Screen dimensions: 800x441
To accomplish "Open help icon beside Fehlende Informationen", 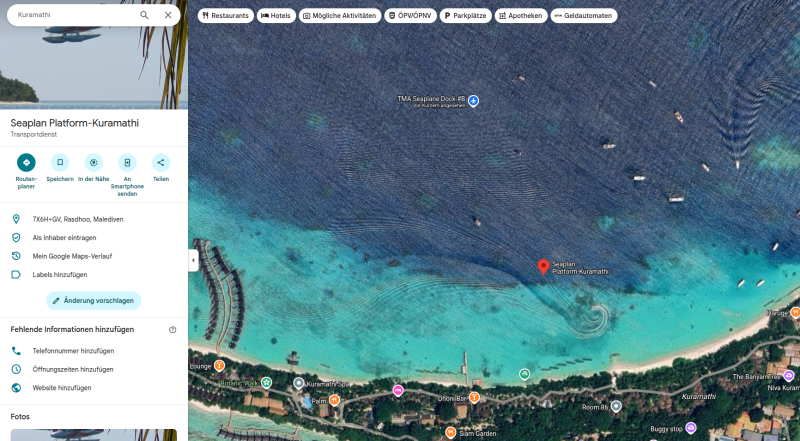I will point(172,330).
